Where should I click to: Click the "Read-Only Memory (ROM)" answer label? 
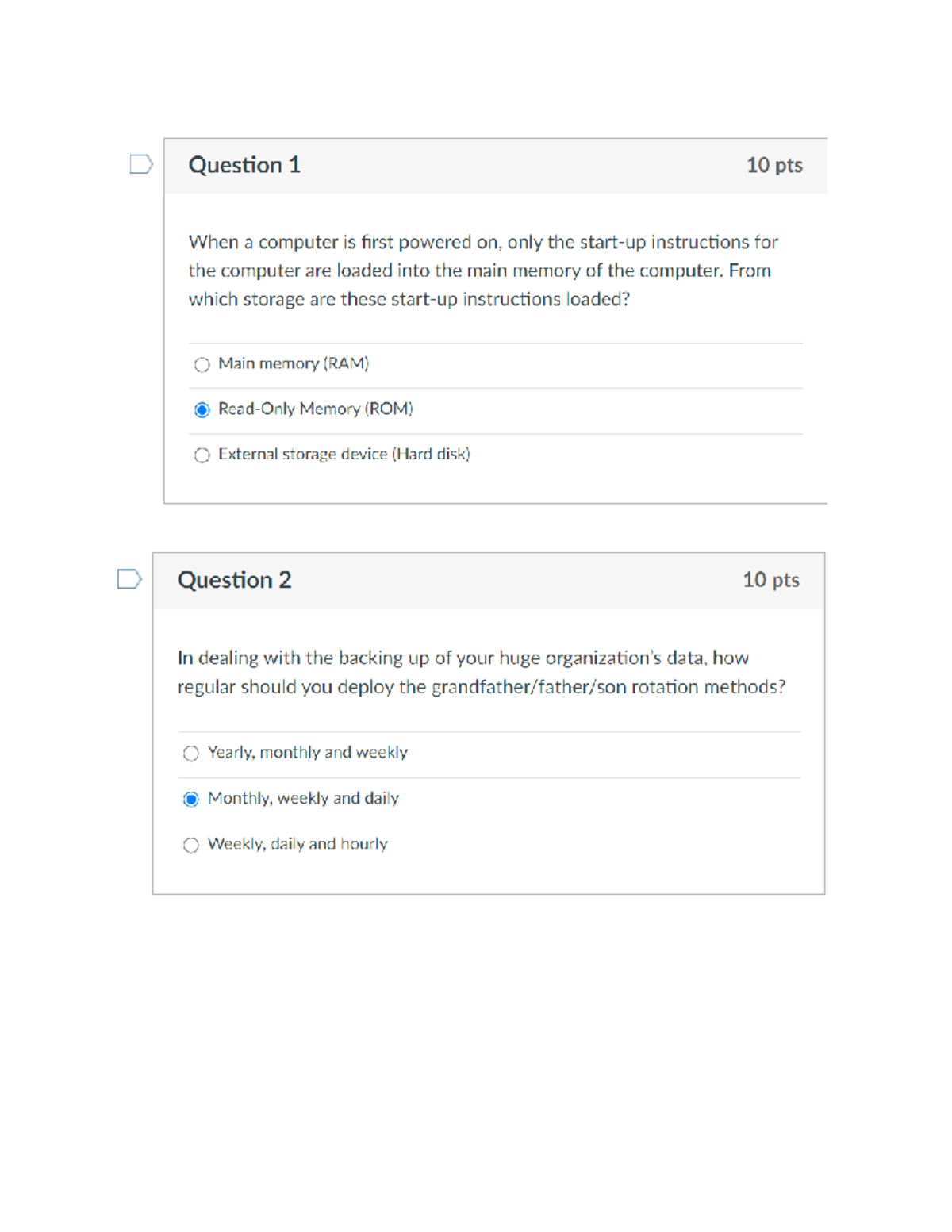coord(316,409)
